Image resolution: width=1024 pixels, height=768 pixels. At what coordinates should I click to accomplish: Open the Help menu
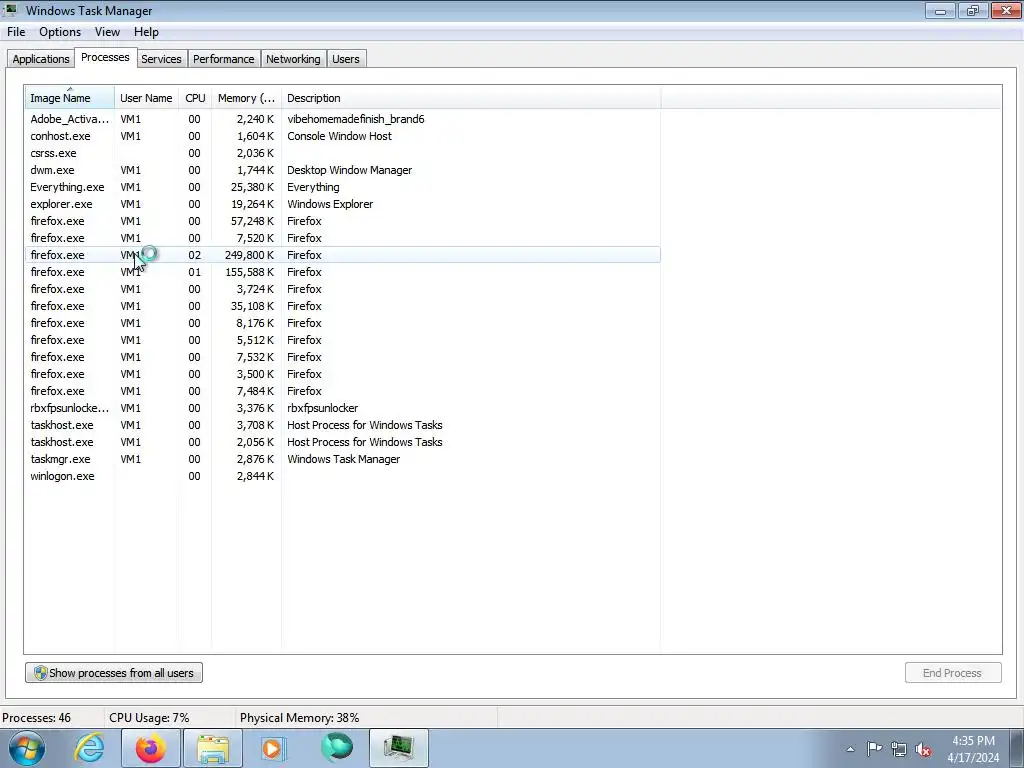(146, 32)
